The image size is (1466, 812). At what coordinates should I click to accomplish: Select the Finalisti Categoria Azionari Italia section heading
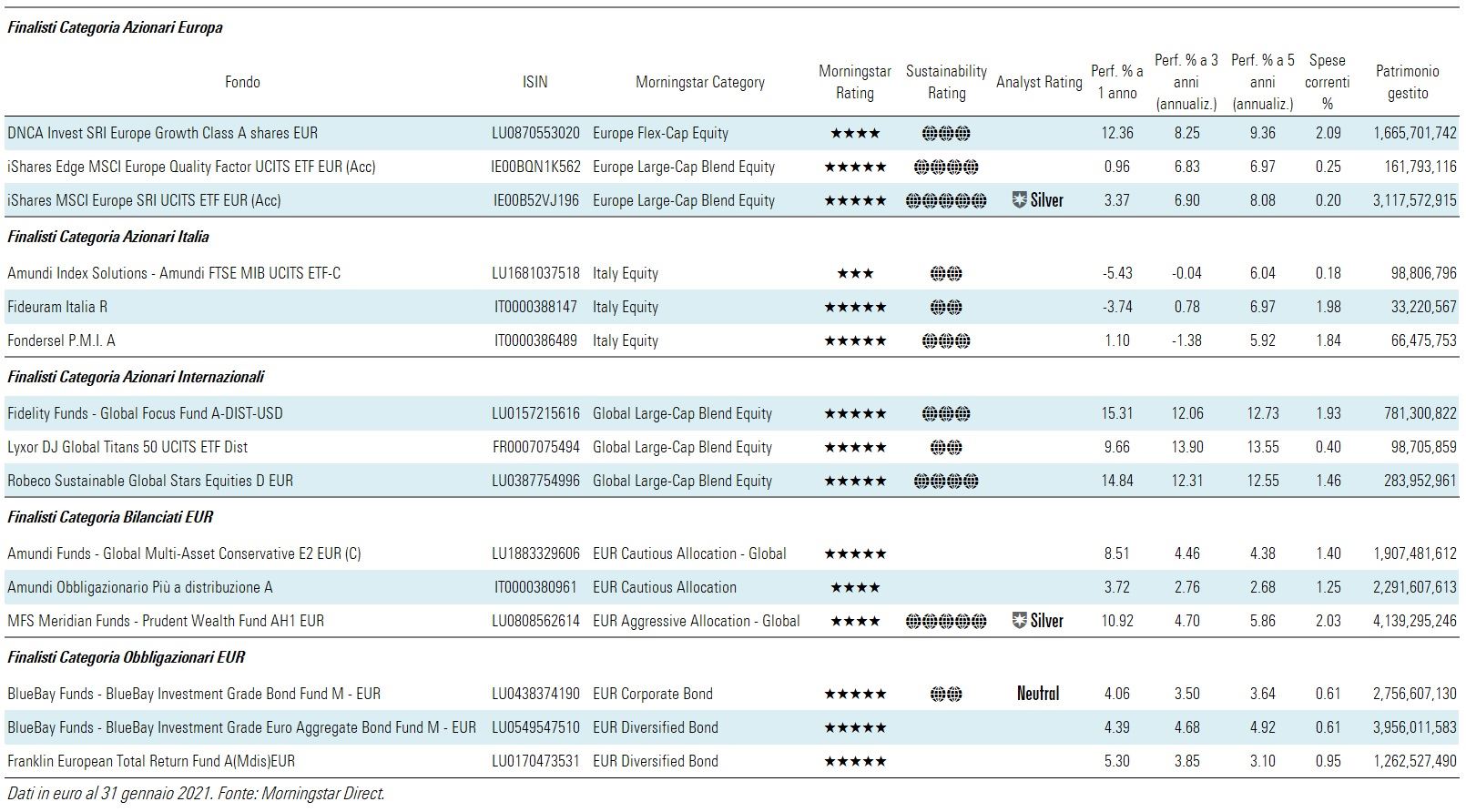coord(108,237)
